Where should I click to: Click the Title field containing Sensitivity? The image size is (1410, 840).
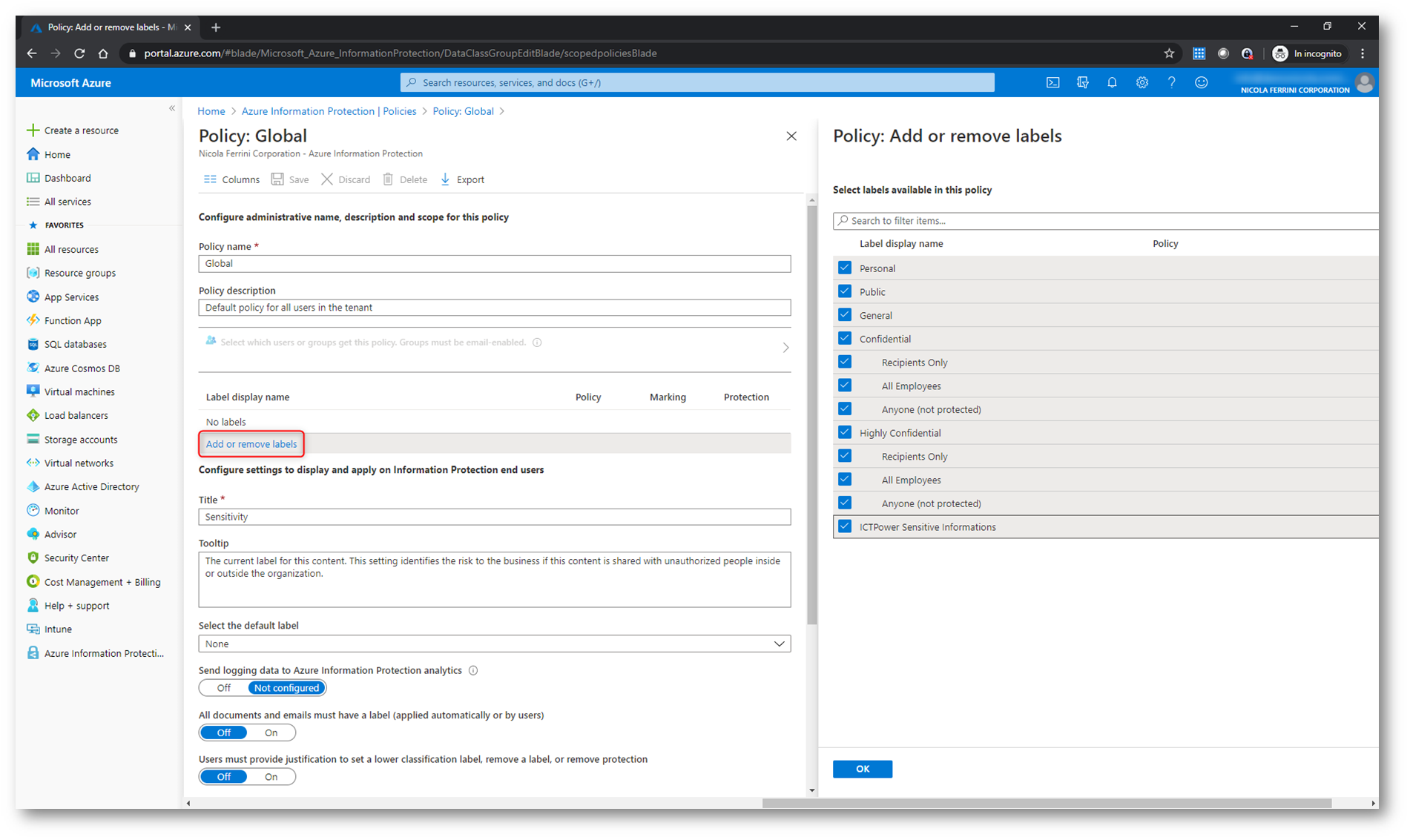pos(494,517)
